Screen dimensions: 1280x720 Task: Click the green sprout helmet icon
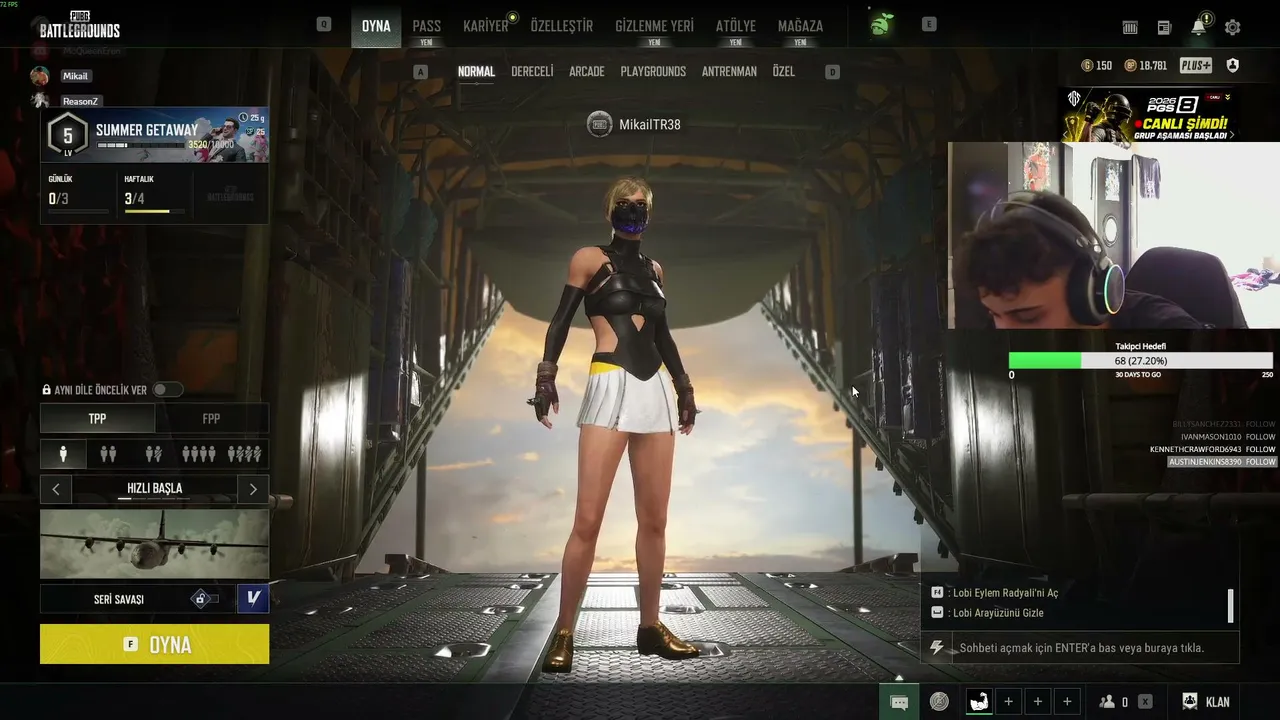[x=880, y=25]
